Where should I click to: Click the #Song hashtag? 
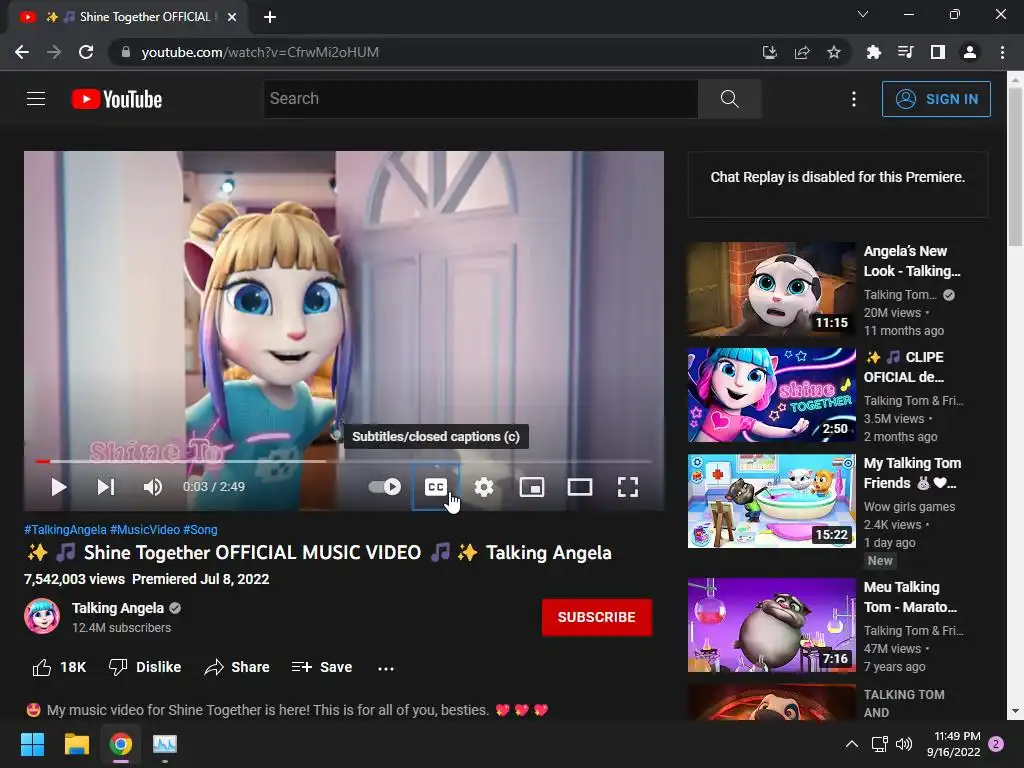click(x=200, y=530)
